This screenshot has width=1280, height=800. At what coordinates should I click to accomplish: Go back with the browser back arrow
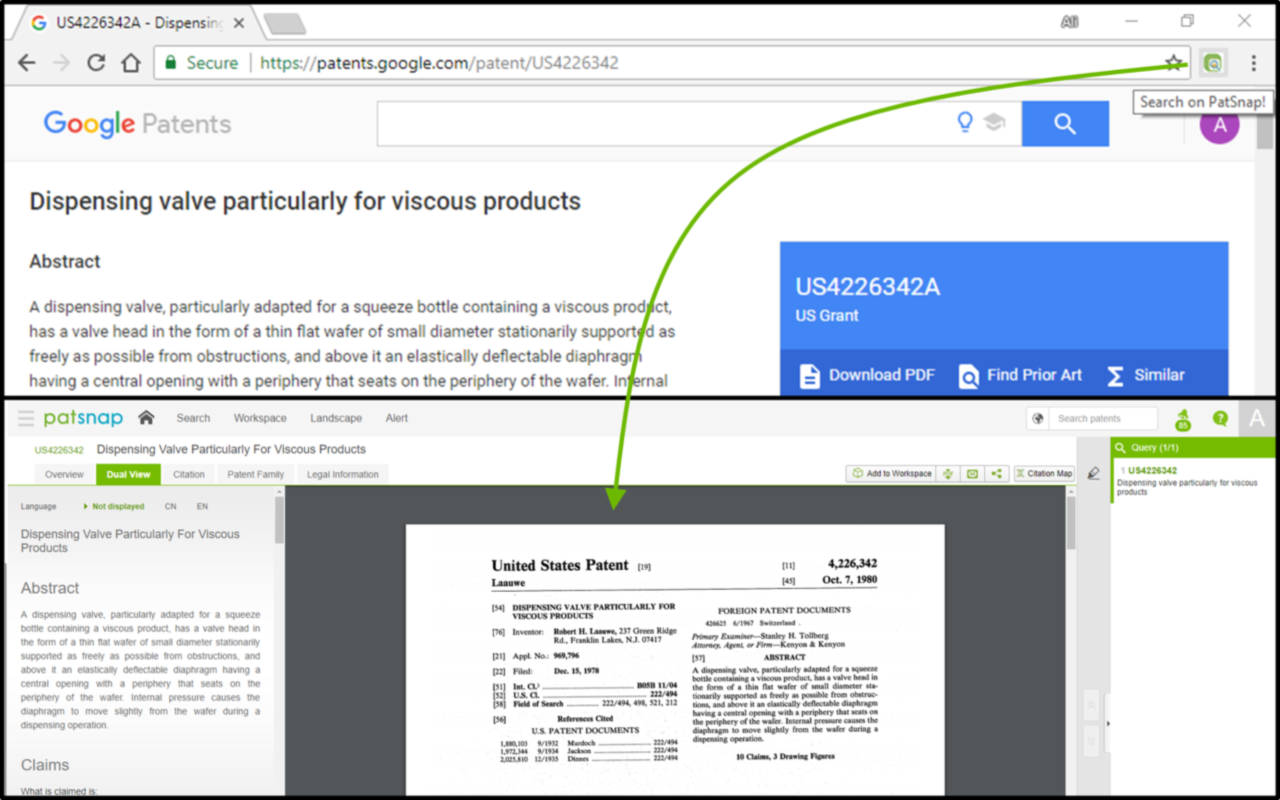pos(27,63)
